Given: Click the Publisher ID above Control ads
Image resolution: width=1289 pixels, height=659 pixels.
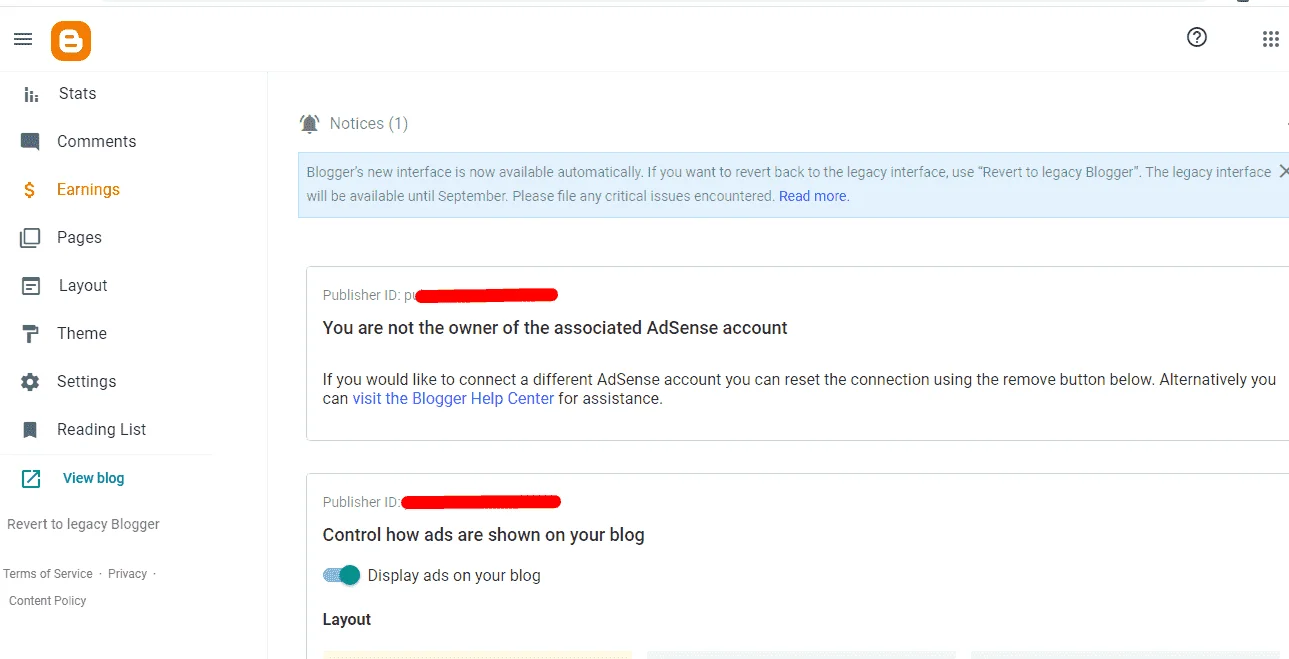Looking at the screenshot, I should (x=361, y=503).
